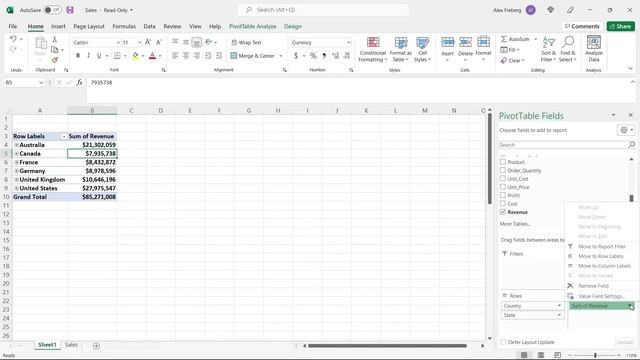Toggle Bold formatting
Viewport: 640px width, 360px height.
78,56
